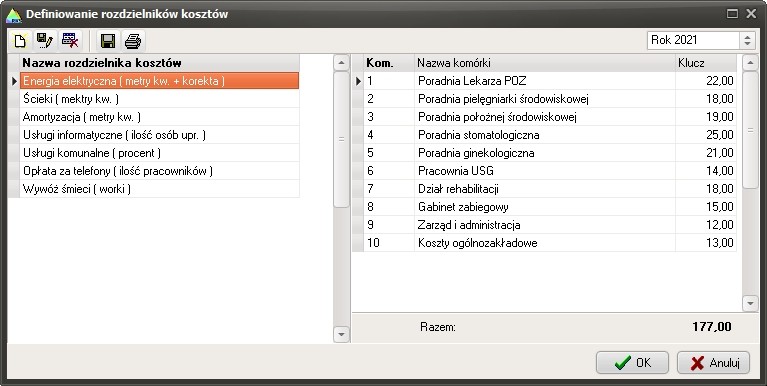Select Amortyzacja ( metry kw. ) row
The height and width of the screenshot is (386, 767).
[x=159, y=117]
